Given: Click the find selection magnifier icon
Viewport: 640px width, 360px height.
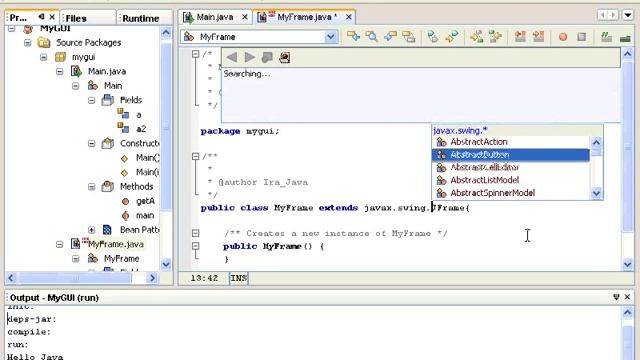Looking at the screenshot, I should click(371, 37).
